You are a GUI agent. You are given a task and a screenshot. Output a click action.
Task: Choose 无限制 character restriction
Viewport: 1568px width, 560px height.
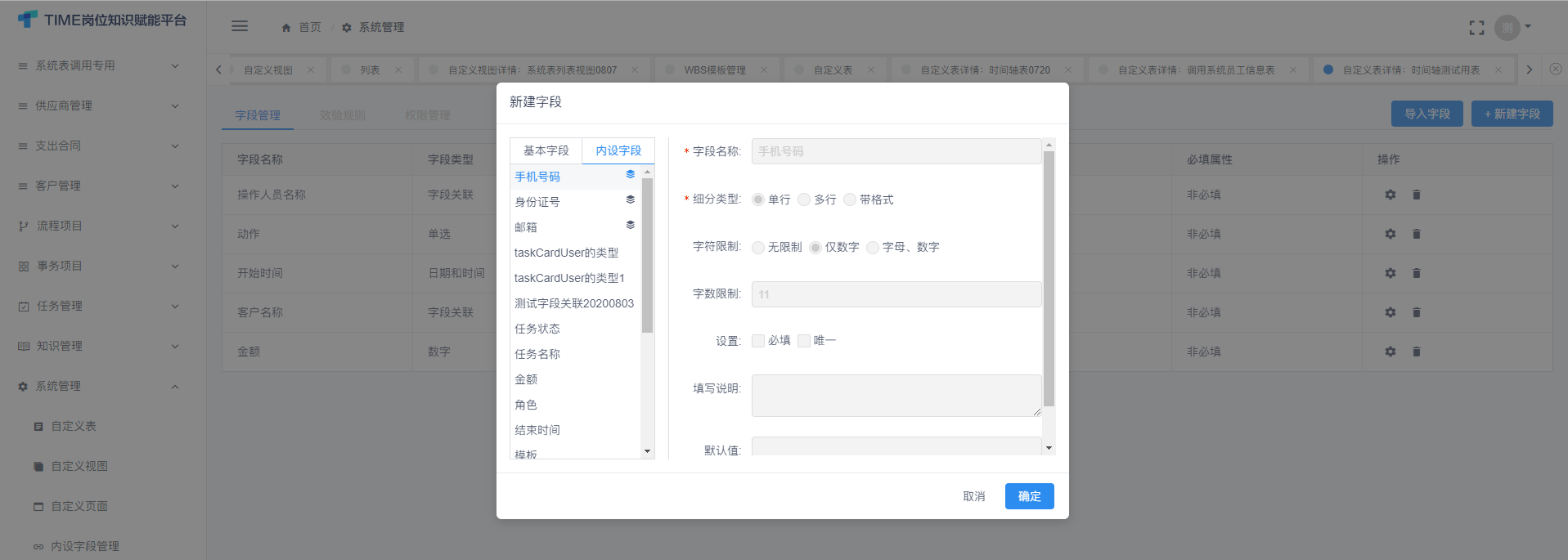758,247
